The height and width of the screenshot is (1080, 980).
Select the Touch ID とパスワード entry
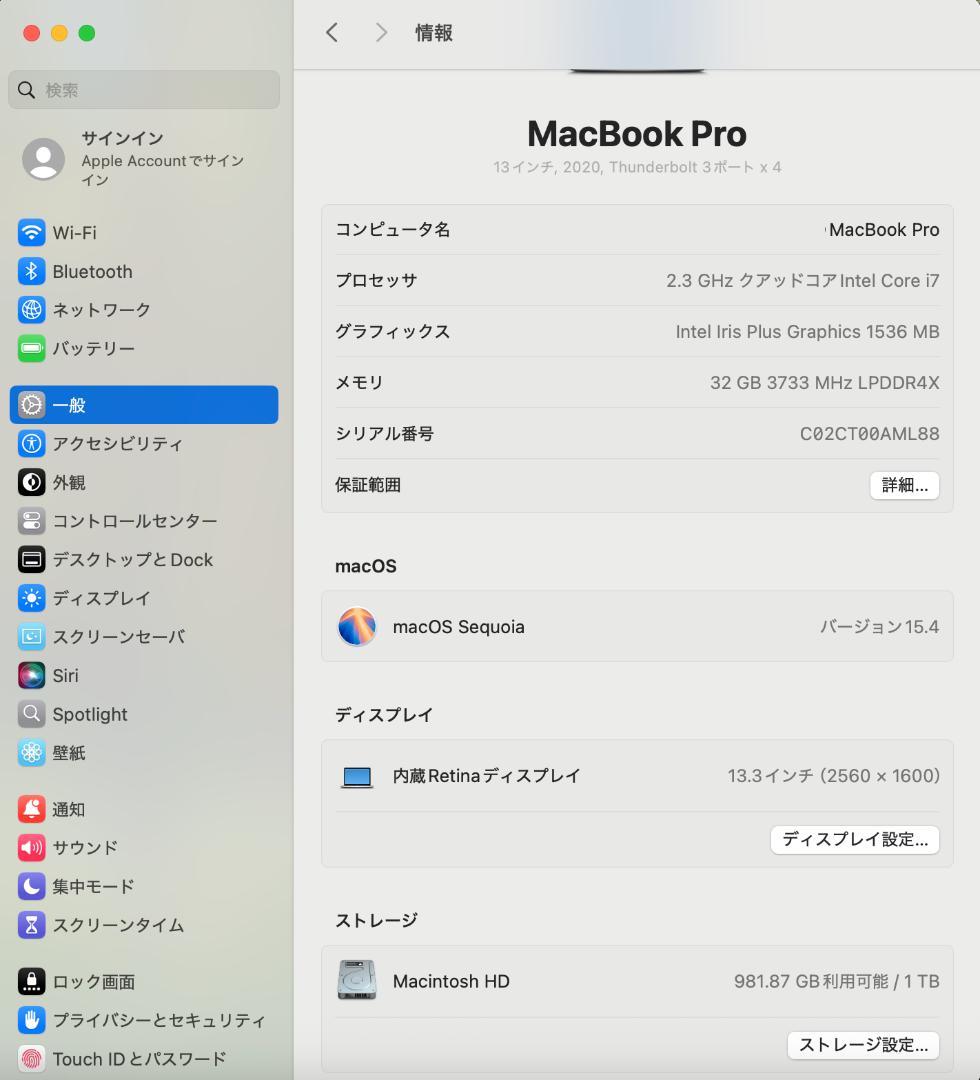tap(28, 1058)
